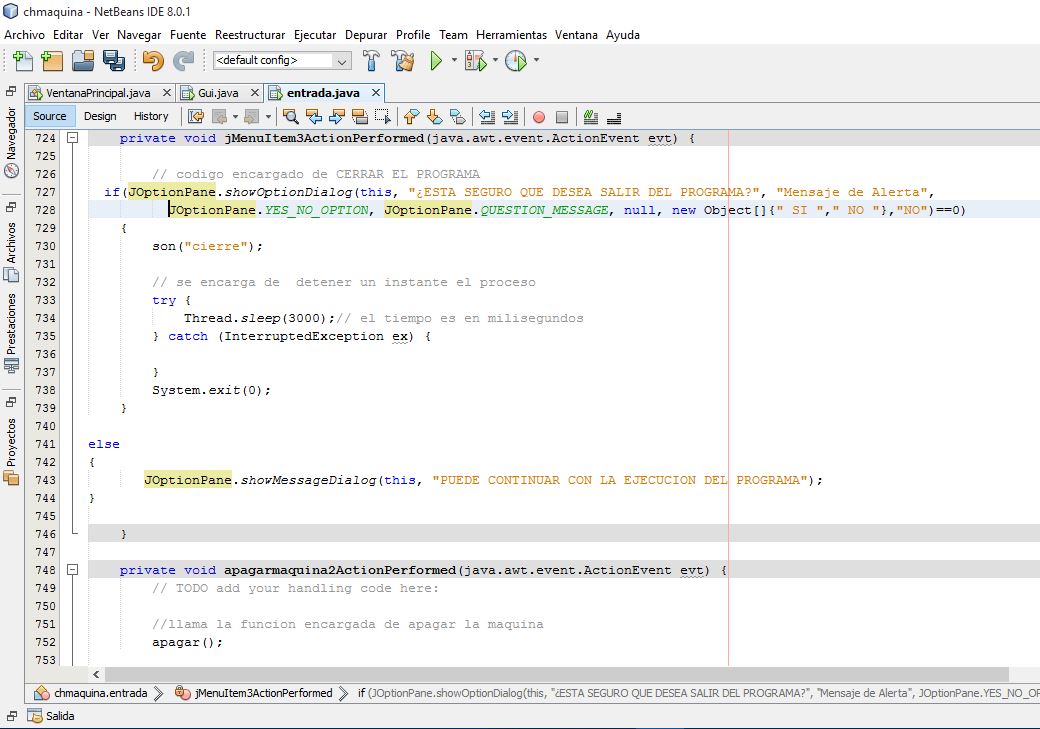Open the Navegar menu

click(x=139, y=34)
